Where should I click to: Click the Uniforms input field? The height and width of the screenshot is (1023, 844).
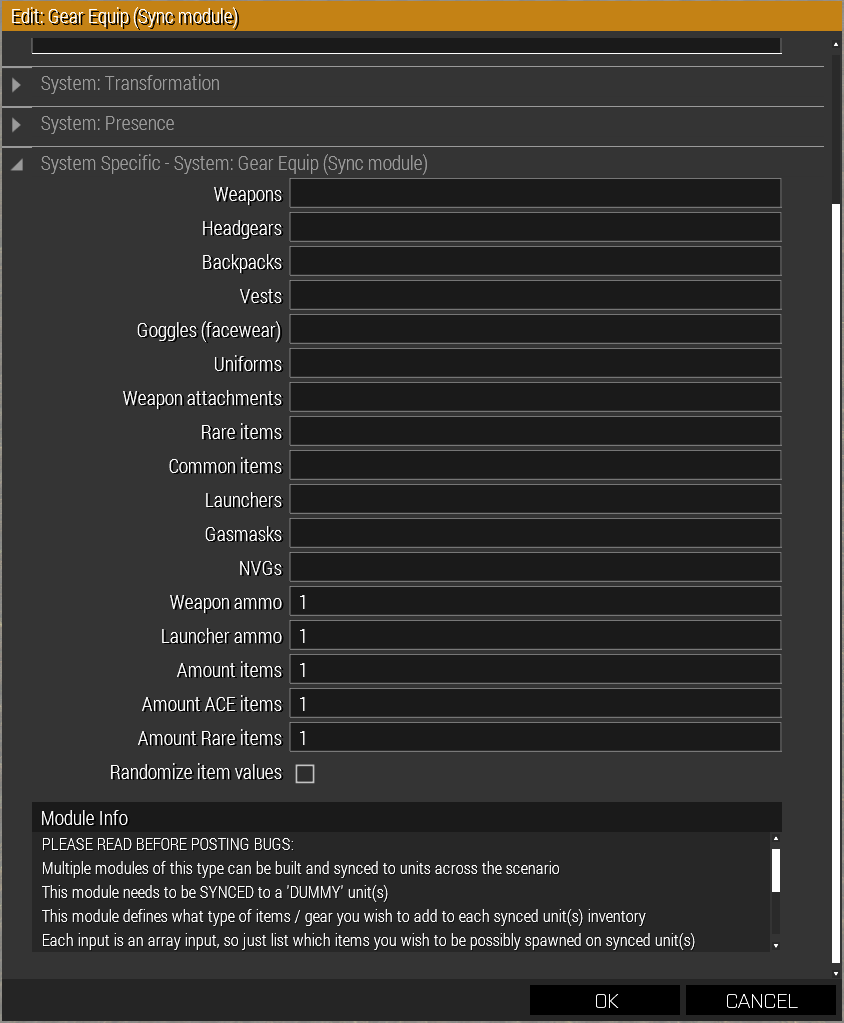535,364
